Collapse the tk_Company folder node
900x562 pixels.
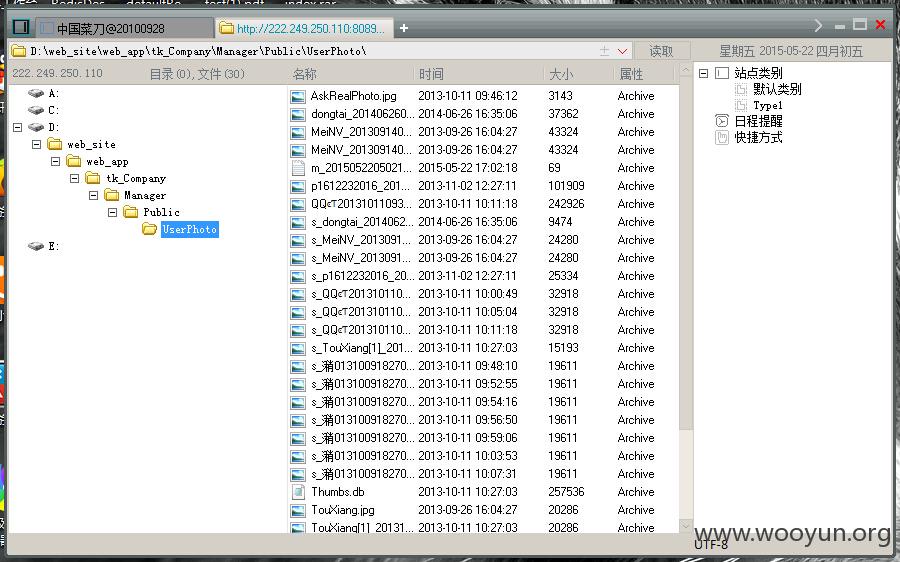point(75,179)
